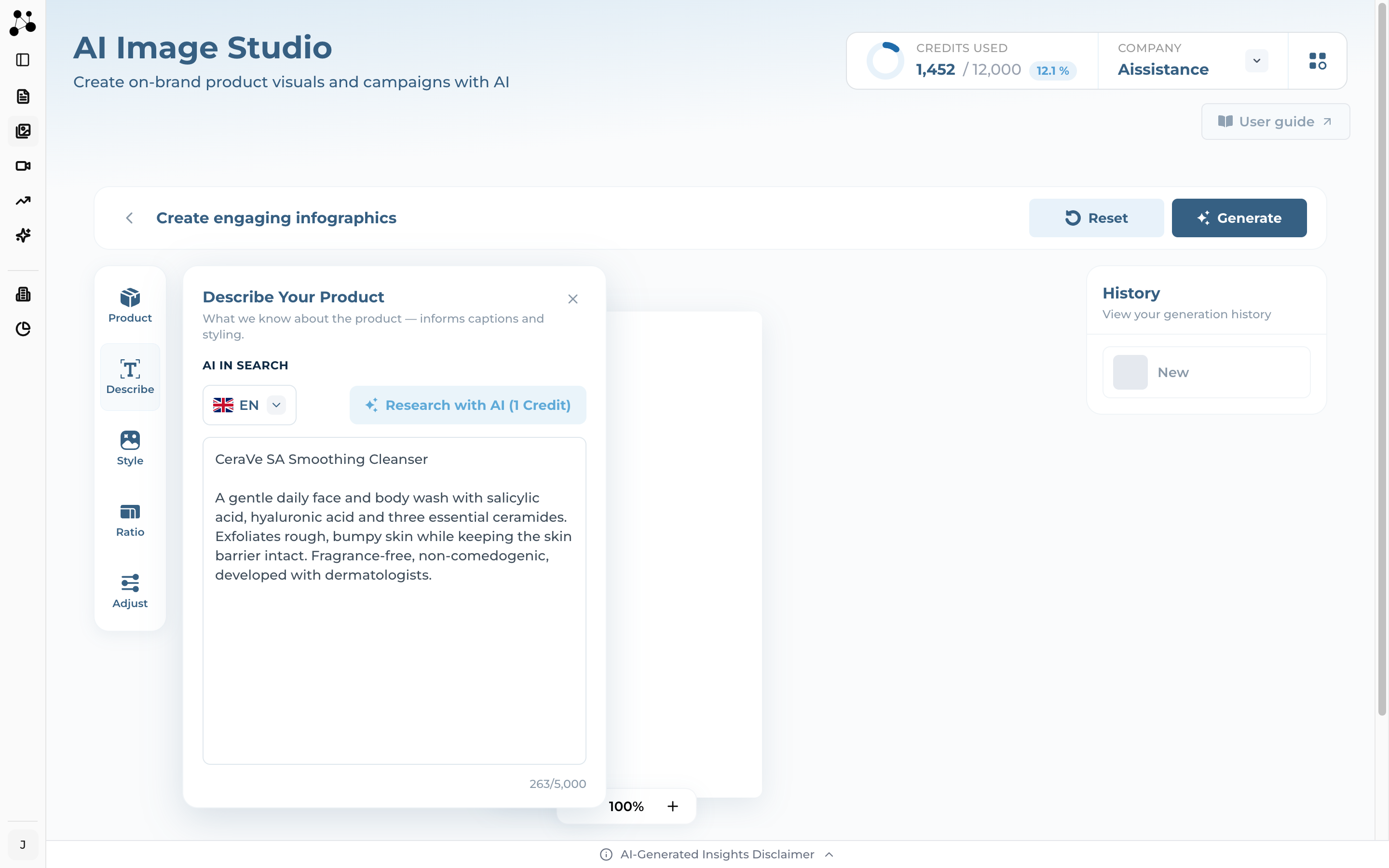Open the documents icon in sidebar
1389x868 pixels.
(x=23, y=96)
